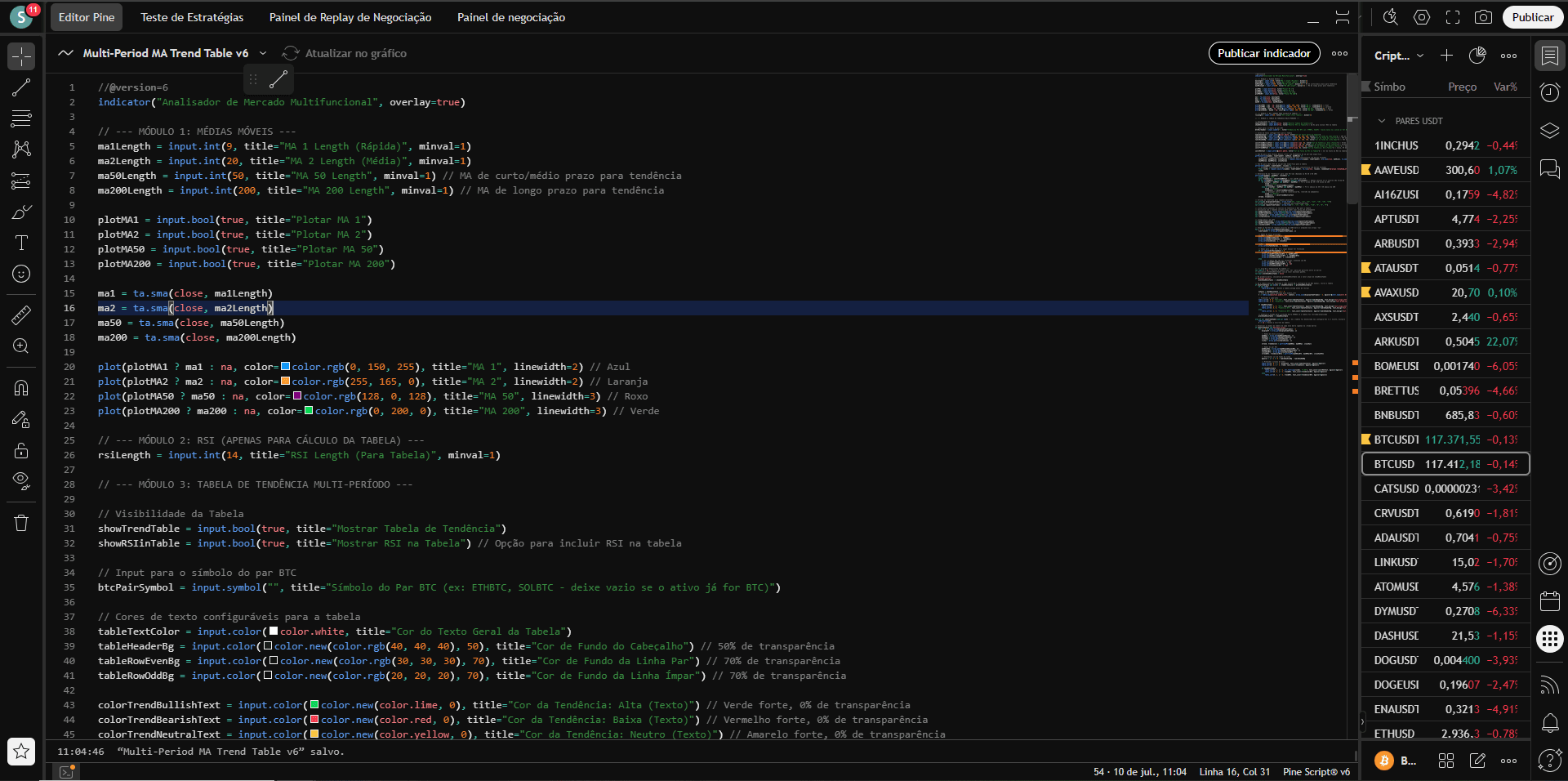This screenshot has height=781, width=1568.
Task: Open the emoji icons tool
Action: pyautogui.click(x=21, y=274)
